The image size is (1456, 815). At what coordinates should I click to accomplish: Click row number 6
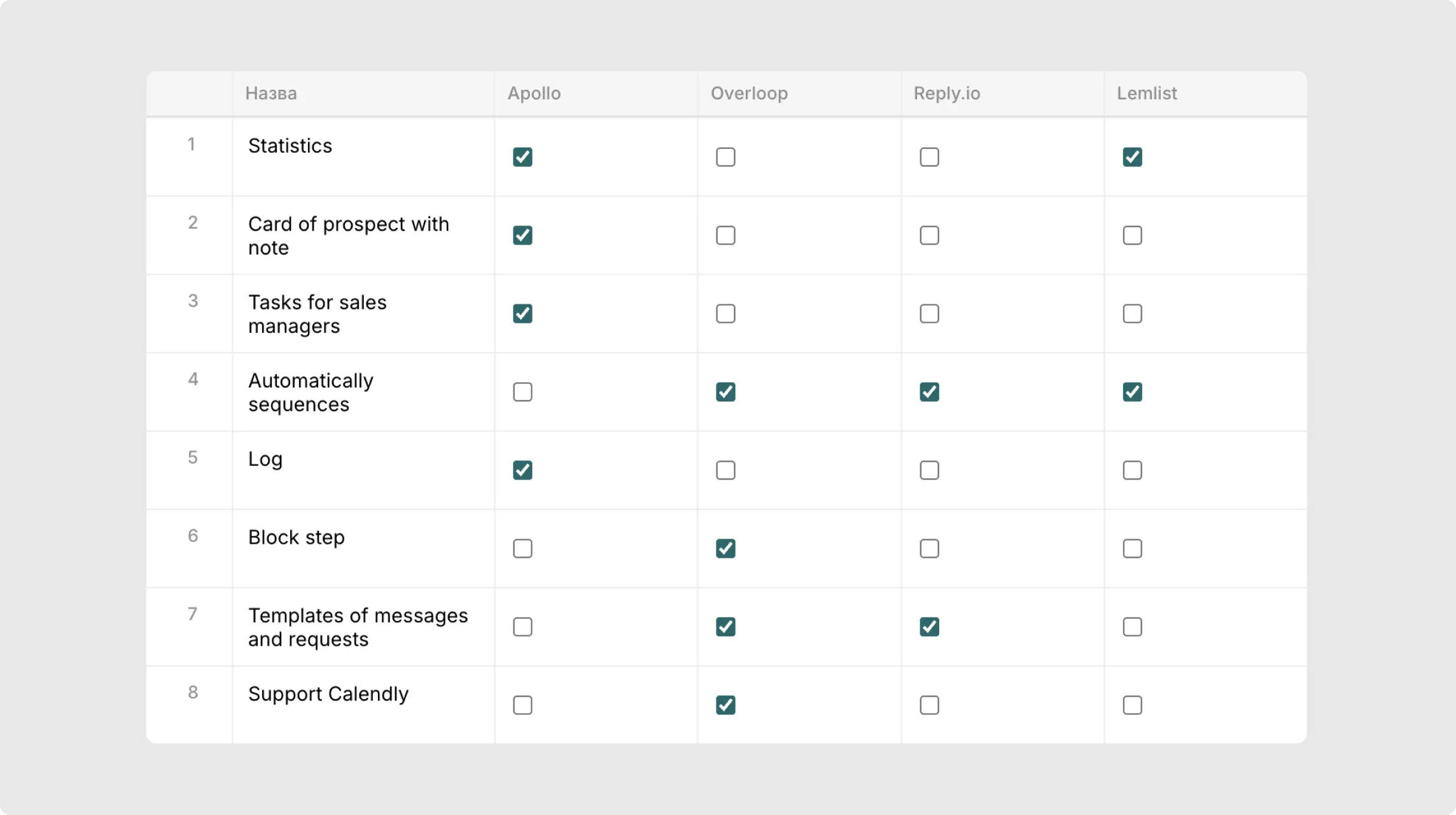[x=193, y=536]
